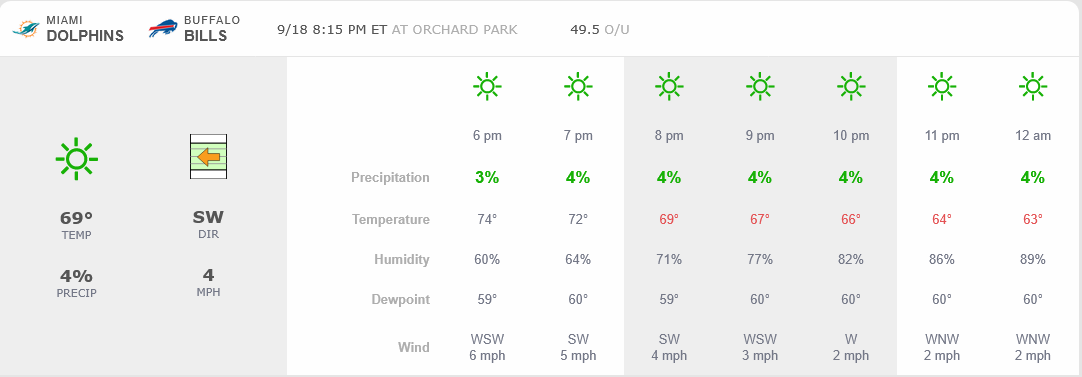Click the 8 pm hour column header
This screenshot has width=1082, height=377.
coord(669,136)
